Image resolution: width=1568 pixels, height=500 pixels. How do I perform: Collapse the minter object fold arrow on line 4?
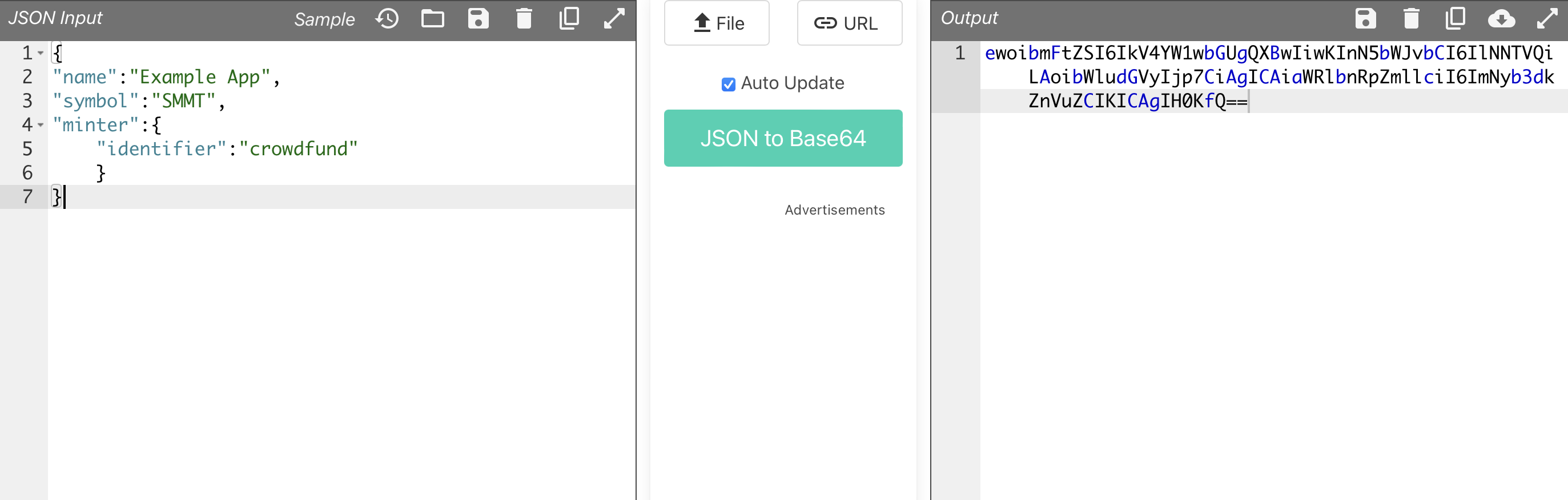(x=41, y=126)
